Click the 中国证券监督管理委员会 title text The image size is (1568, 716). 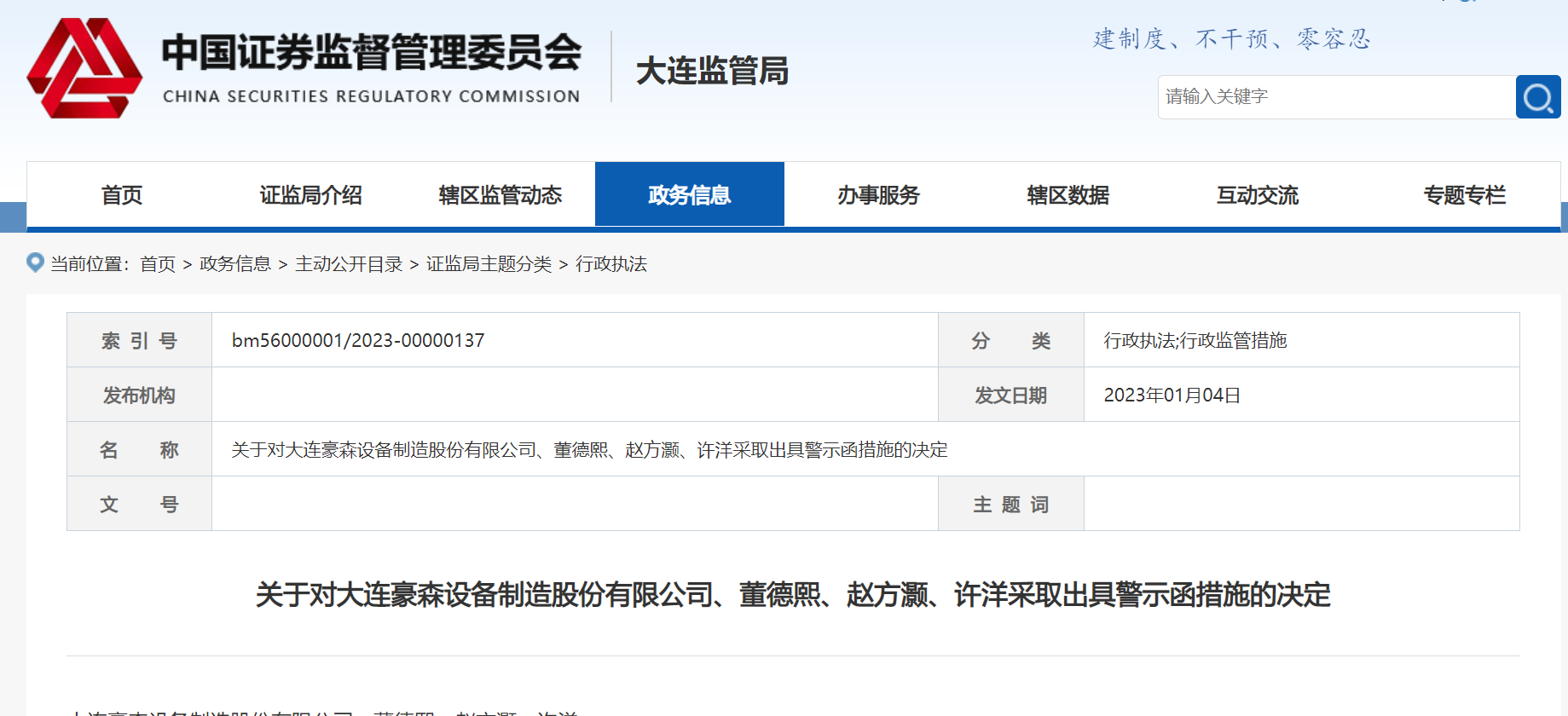(x=372, y=53)
